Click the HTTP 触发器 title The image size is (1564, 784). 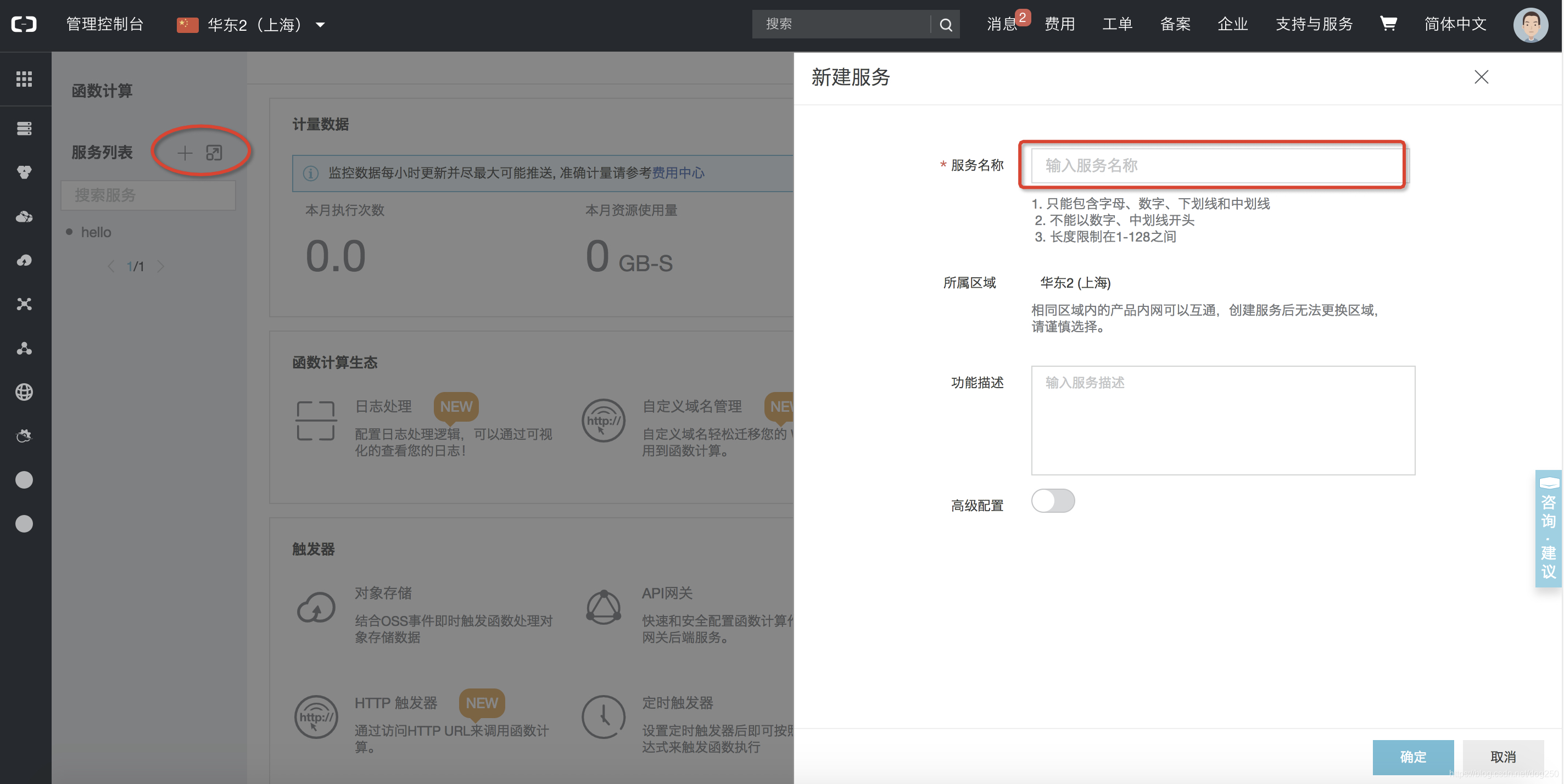tap(395, 703)
